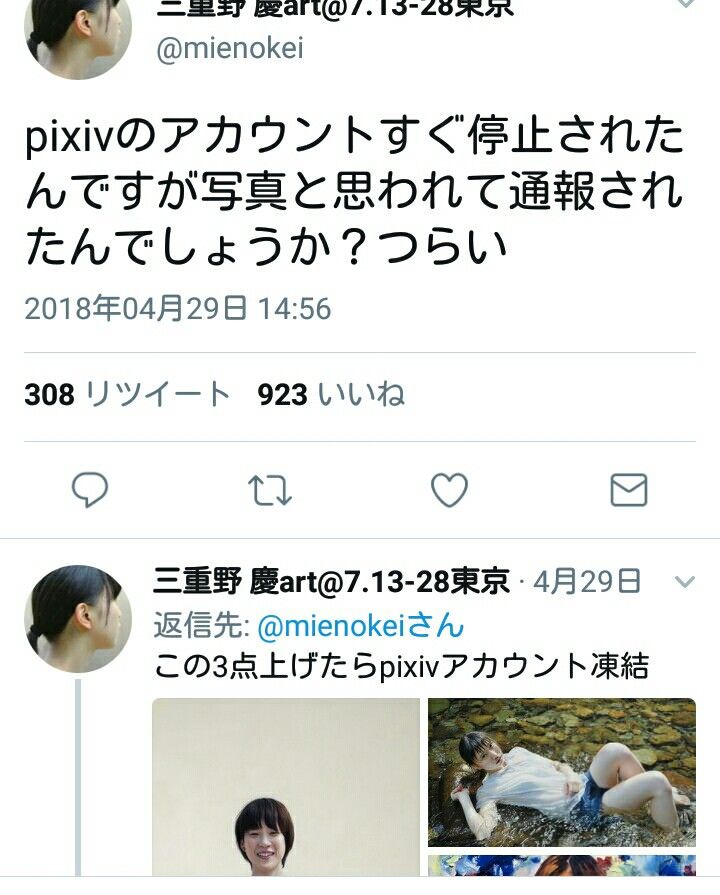
Task: View the 923 いいね list
Action: (331, 394)
